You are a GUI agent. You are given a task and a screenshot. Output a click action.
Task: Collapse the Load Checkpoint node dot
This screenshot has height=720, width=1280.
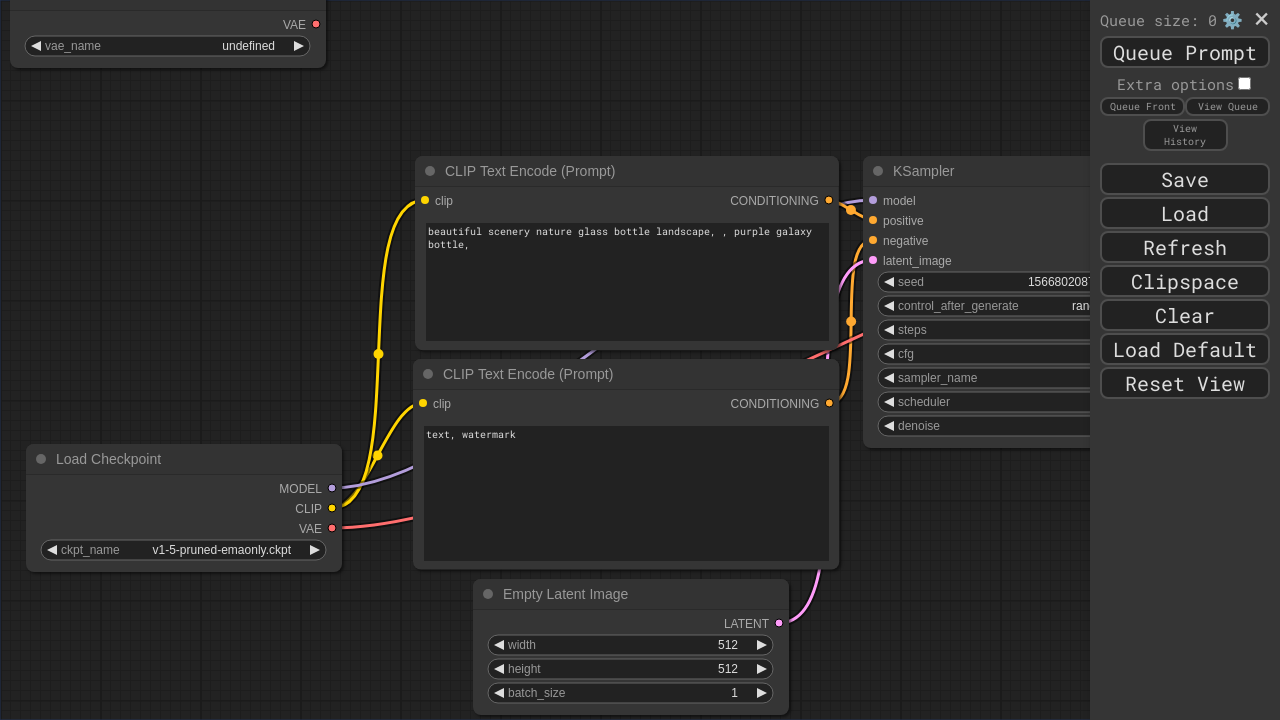click(x=41, y=459)
